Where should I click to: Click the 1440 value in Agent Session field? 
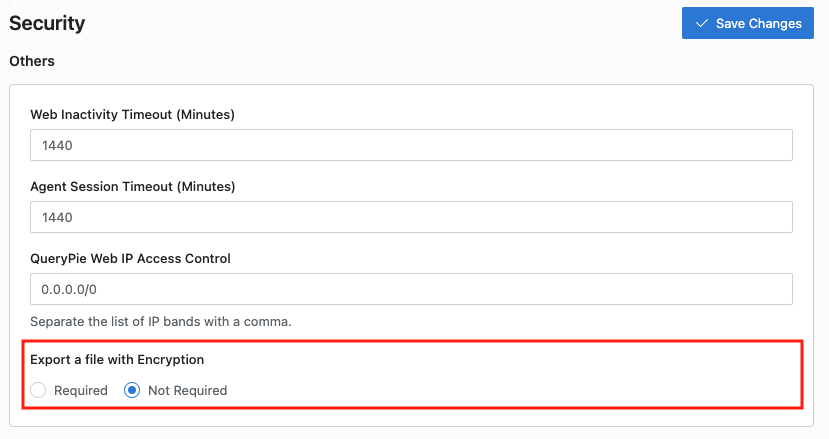click(x=57, y=217)
